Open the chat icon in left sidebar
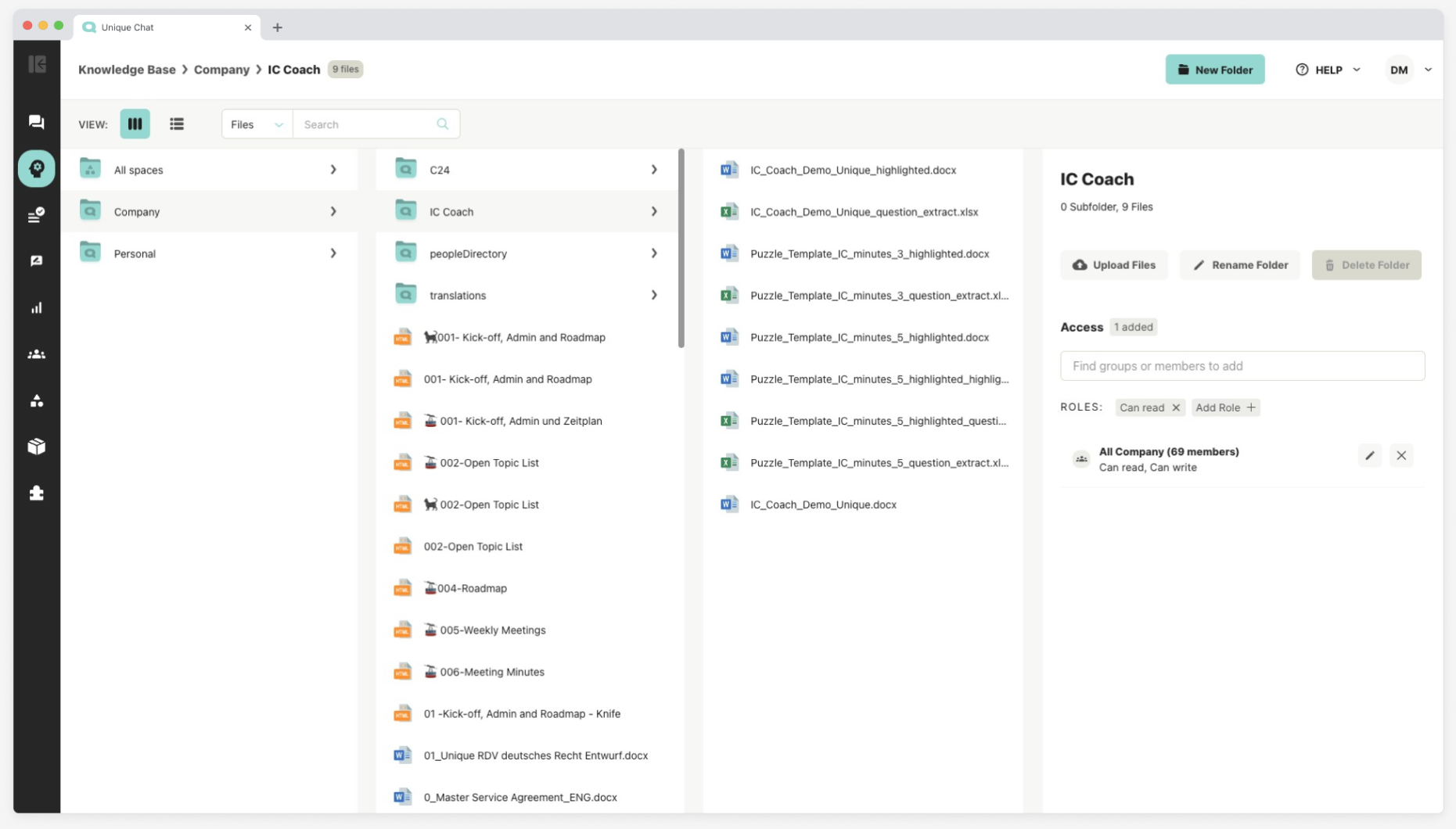1456x829 pixels. point(36,122)
